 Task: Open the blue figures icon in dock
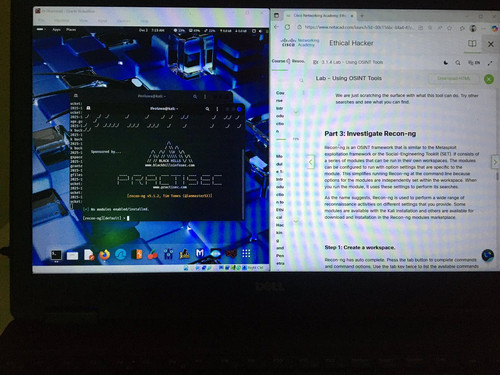168,254
